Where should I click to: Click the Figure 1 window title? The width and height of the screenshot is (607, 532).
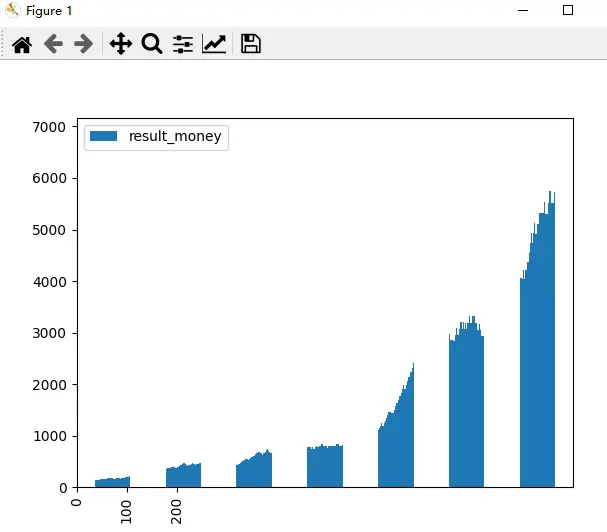48,10
